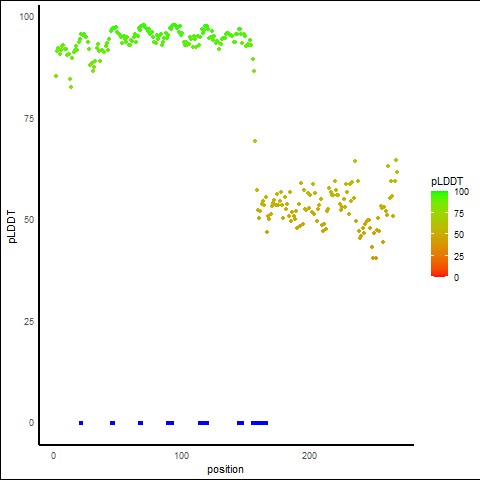Click the pLDDT legend color gradient bar
The width and height of the screenshot is (480, 480).
pos(439,234)
